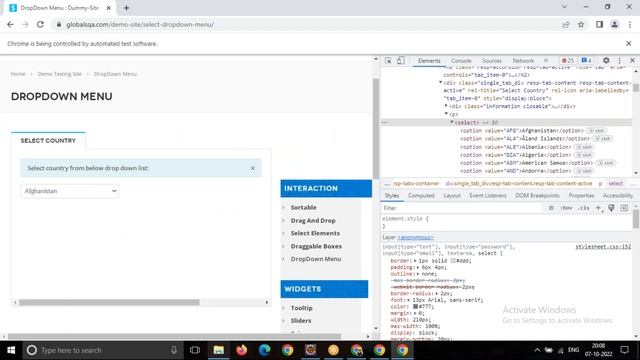Open DevTools settings gear
Image resolution: width=640 pixels, height=360 pixels.
point(606,60)
